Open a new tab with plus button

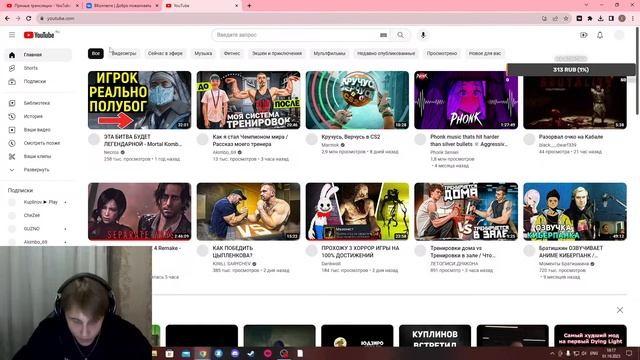pos(249,6)
